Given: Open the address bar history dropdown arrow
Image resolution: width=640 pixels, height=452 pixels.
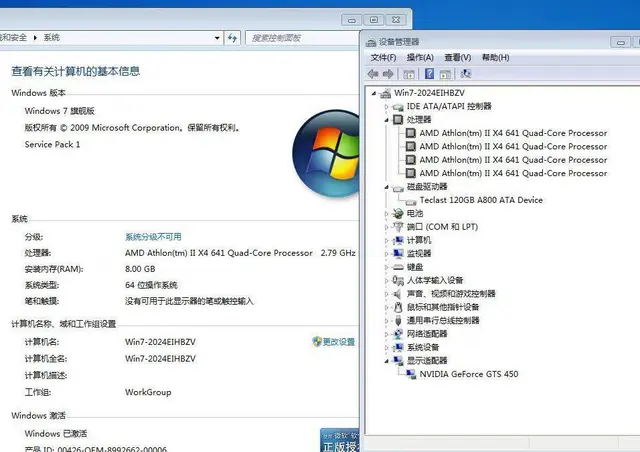Looking at the screenshot, I should coord(217,38).
